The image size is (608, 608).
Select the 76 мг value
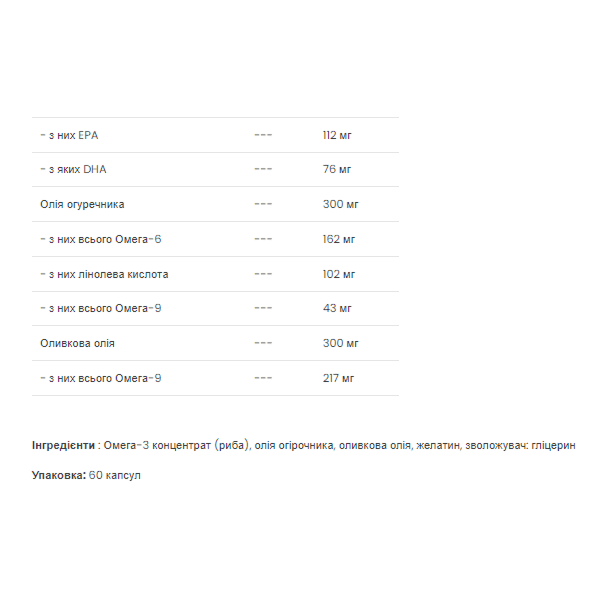337,169
